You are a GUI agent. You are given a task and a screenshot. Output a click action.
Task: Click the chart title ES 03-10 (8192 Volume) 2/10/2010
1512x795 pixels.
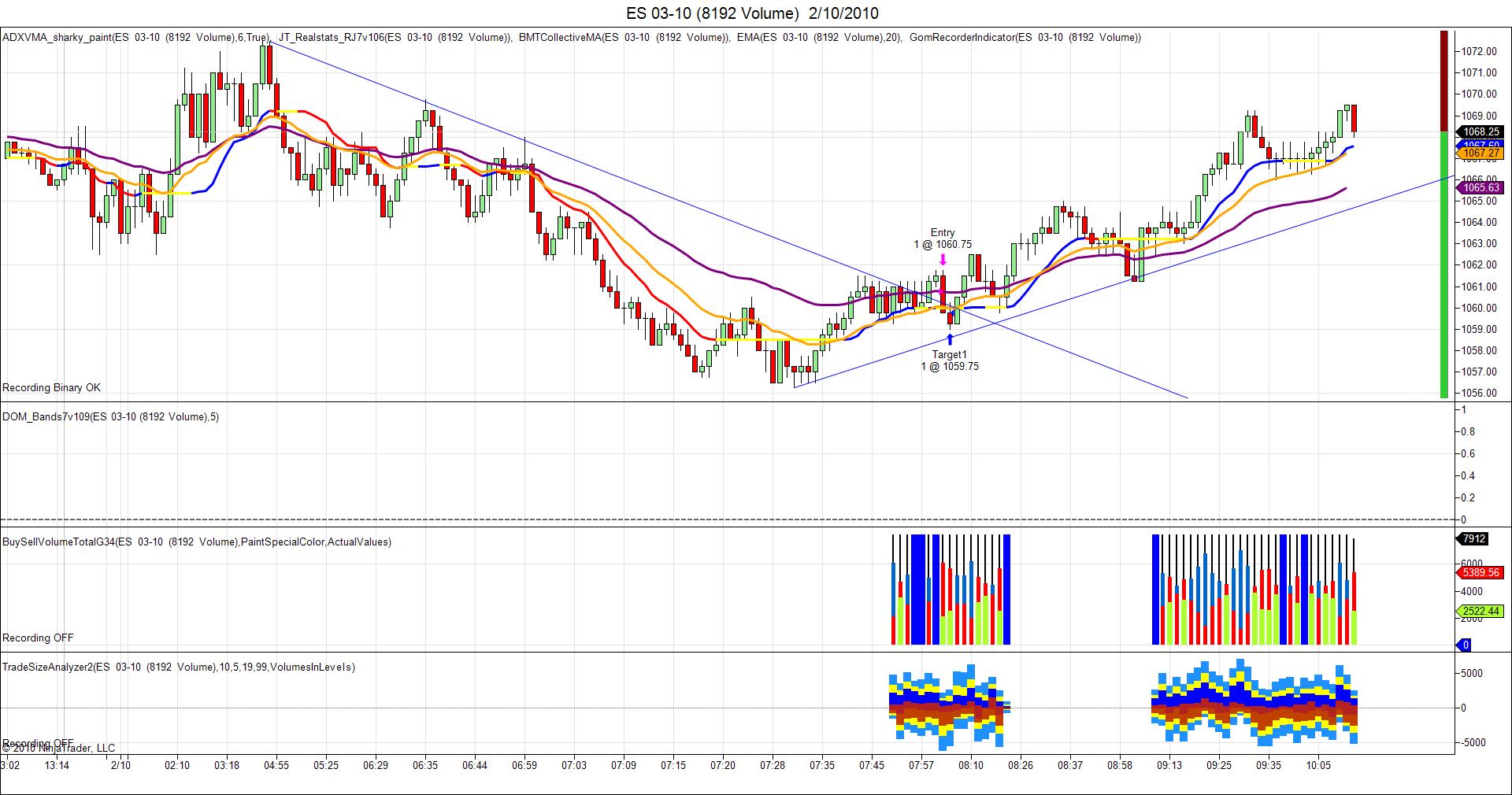752,13
